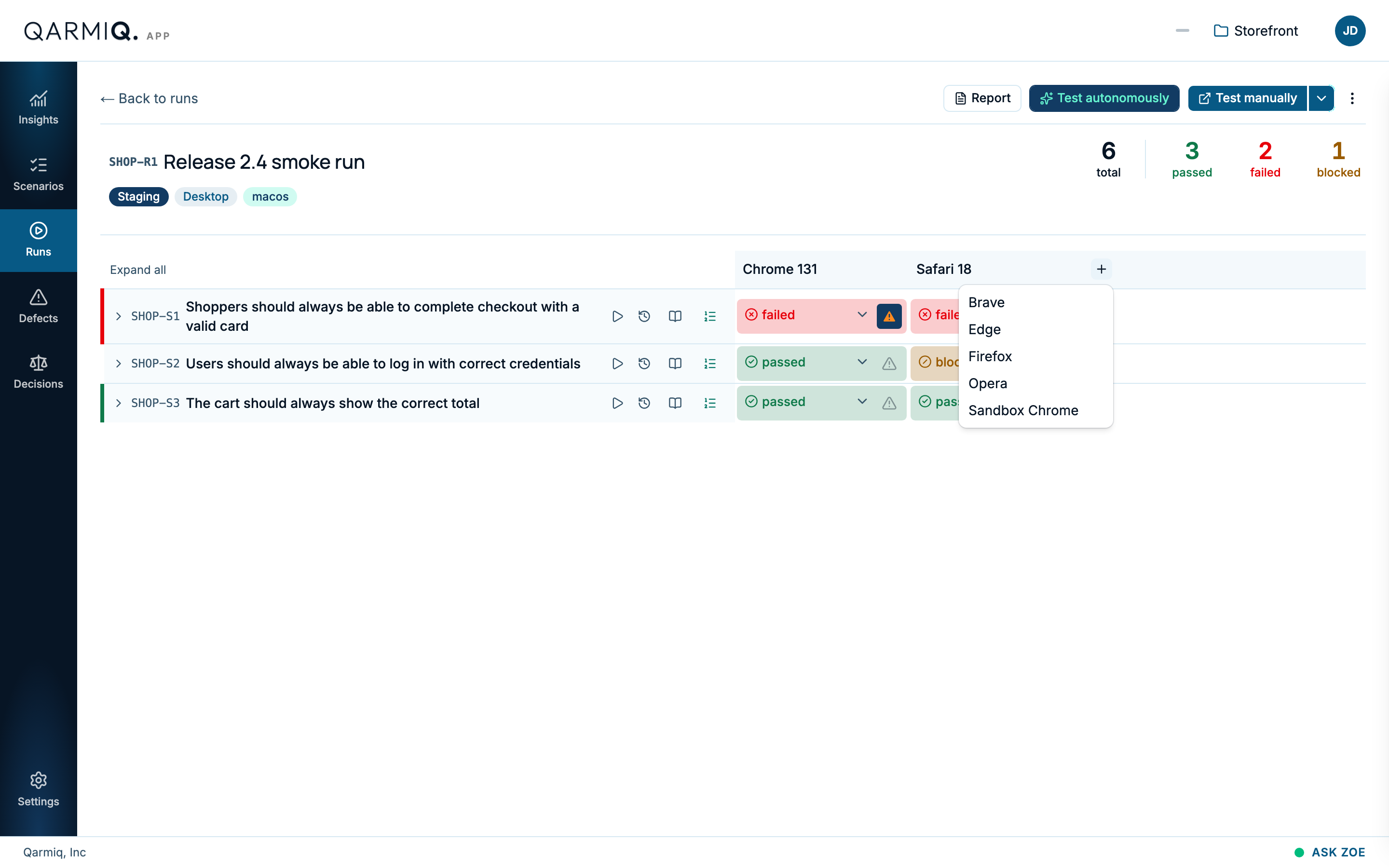Click the Chrome 131 column header
Screen dimensions: 1389x868
[x=779, y=269]
